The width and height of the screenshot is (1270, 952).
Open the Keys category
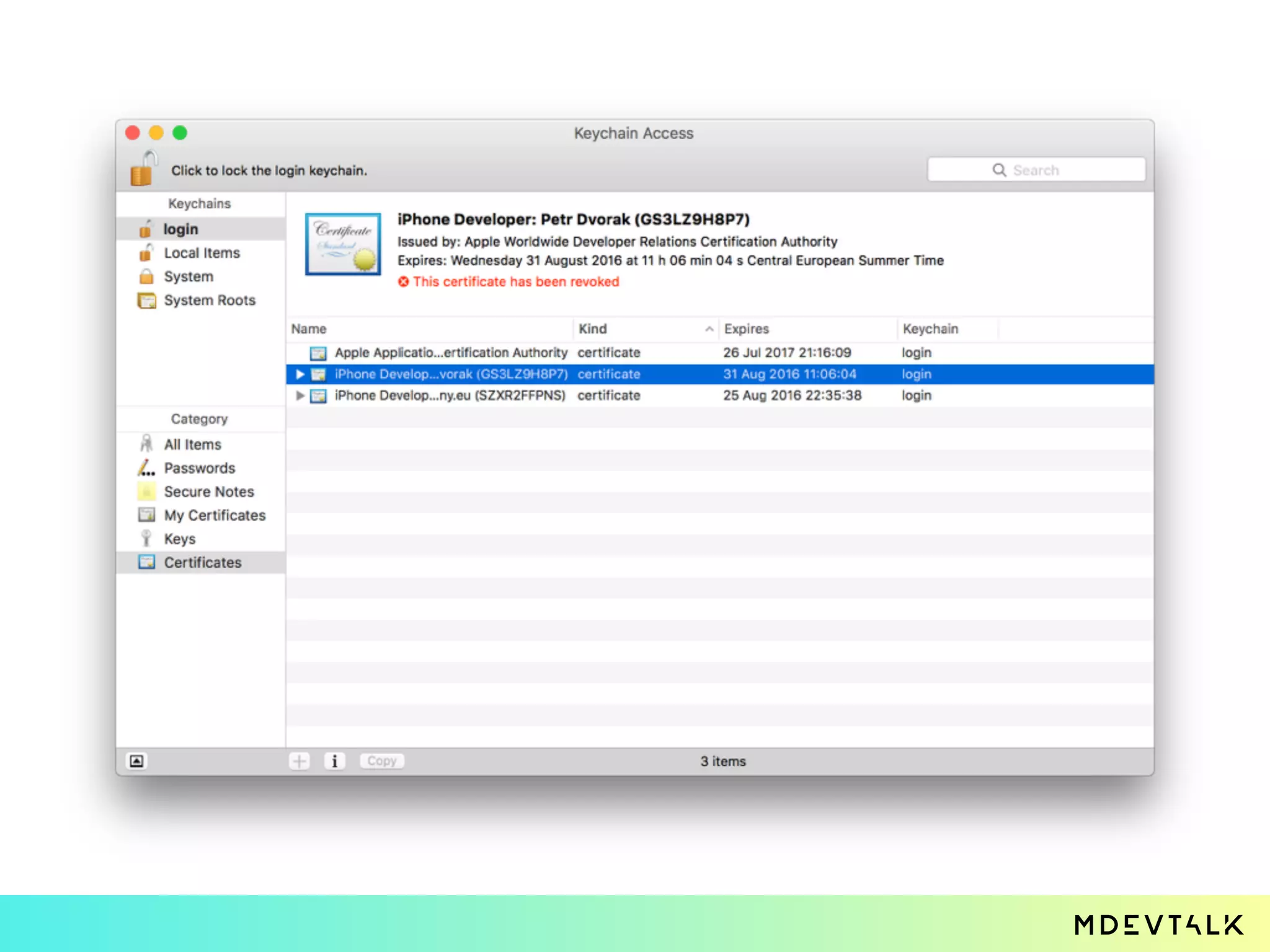[x=179, y=539]
